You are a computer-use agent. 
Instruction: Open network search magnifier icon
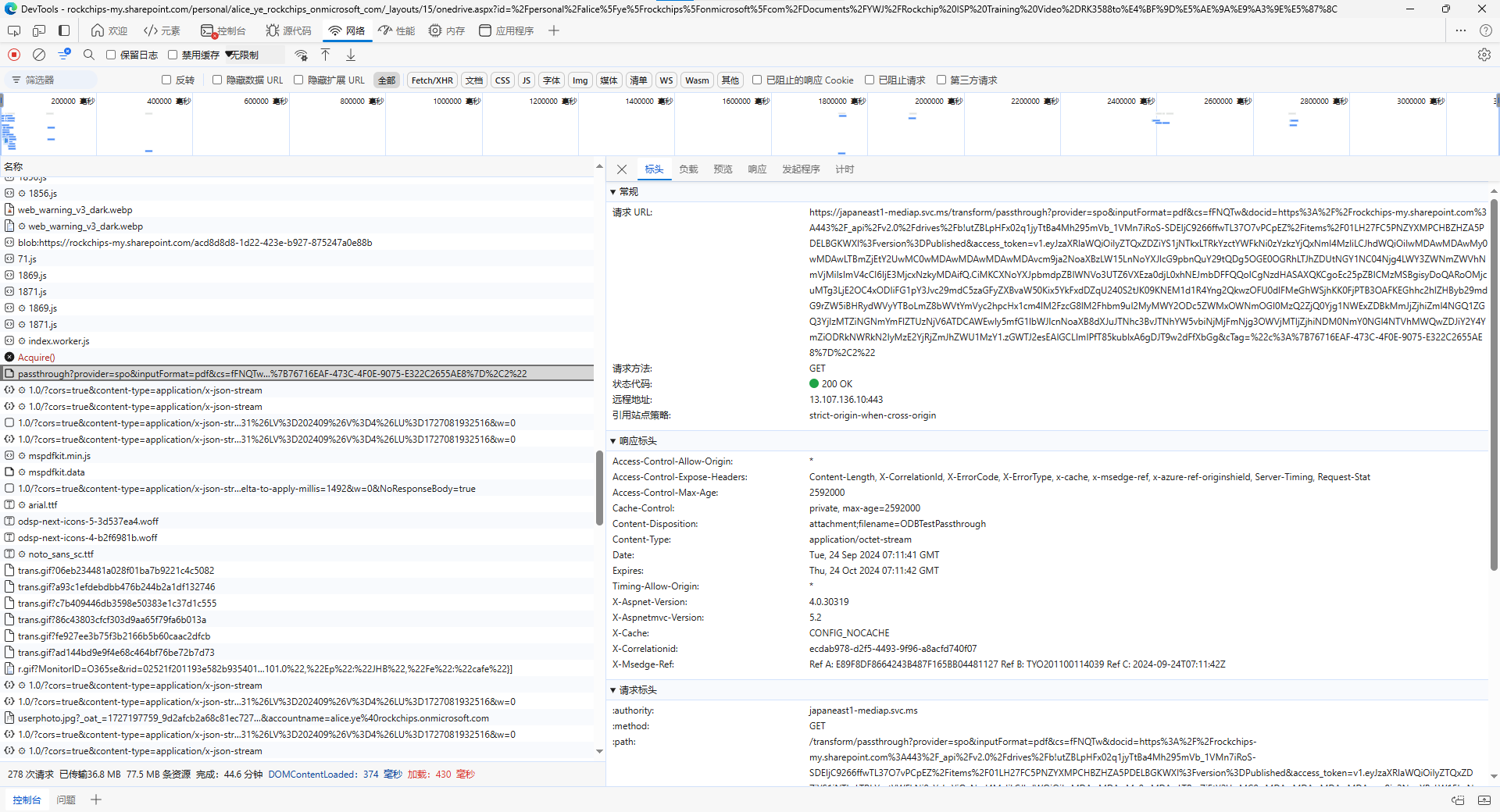click(89, 55)
